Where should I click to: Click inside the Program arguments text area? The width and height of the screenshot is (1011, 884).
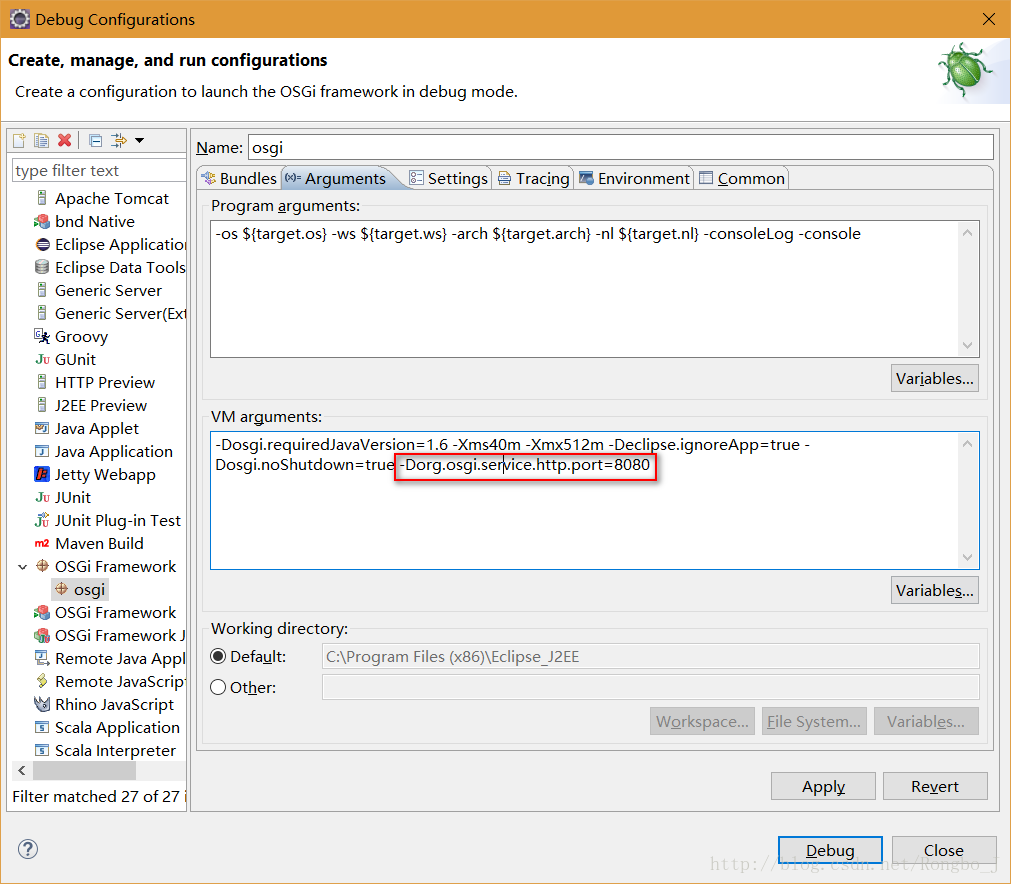pyautogui.click(x=585, y=289)
